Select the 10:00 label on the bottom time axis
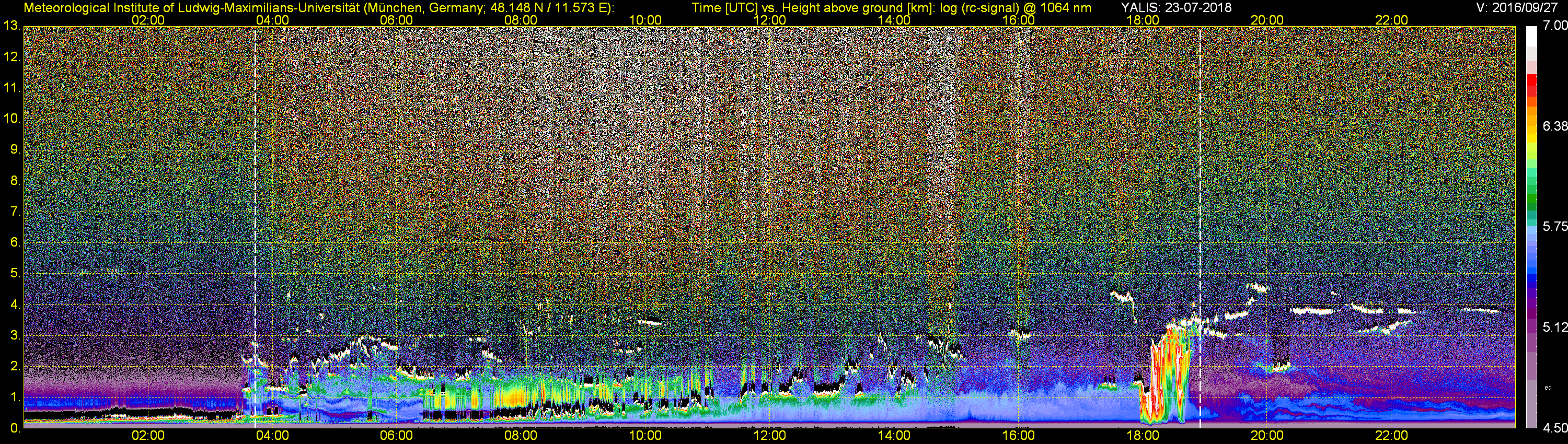Screen dimensions: 1568x444 tap(645, 436)
